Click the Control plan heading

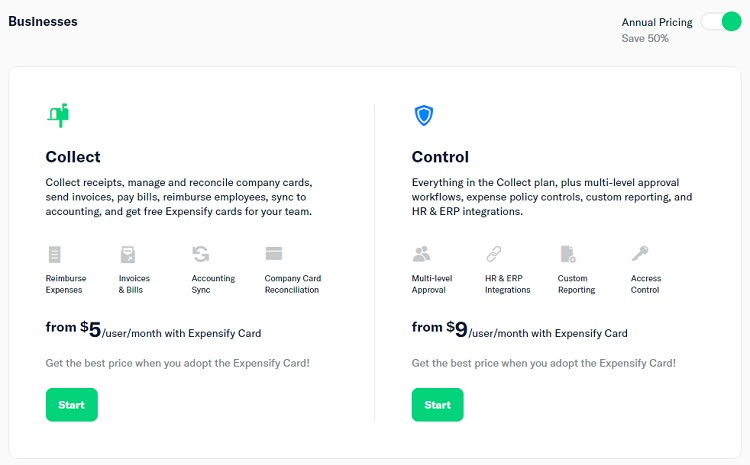440,157
